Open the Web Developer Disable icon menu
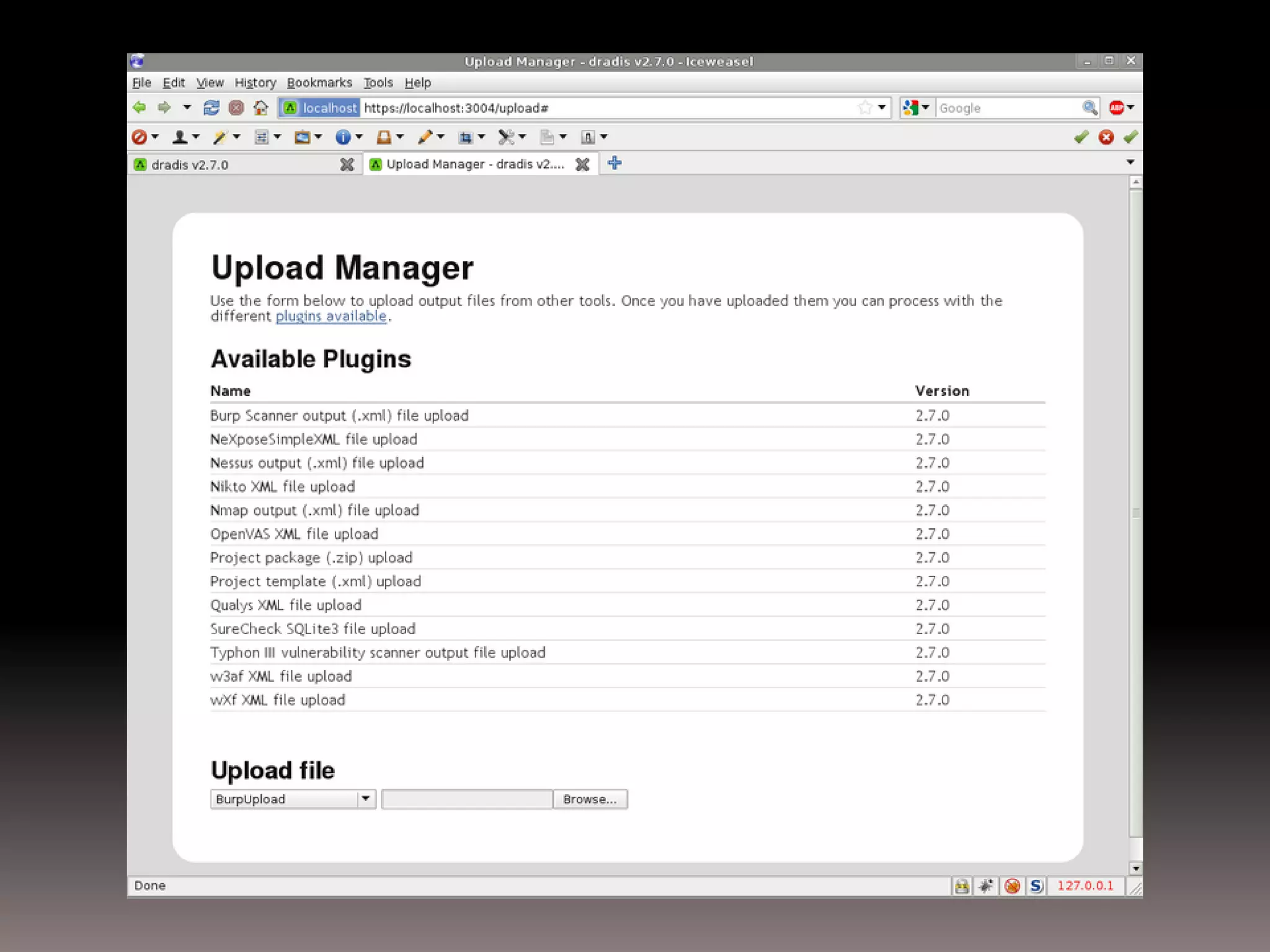The width and height of the screenshot is (1270, 952). [140, 138]
